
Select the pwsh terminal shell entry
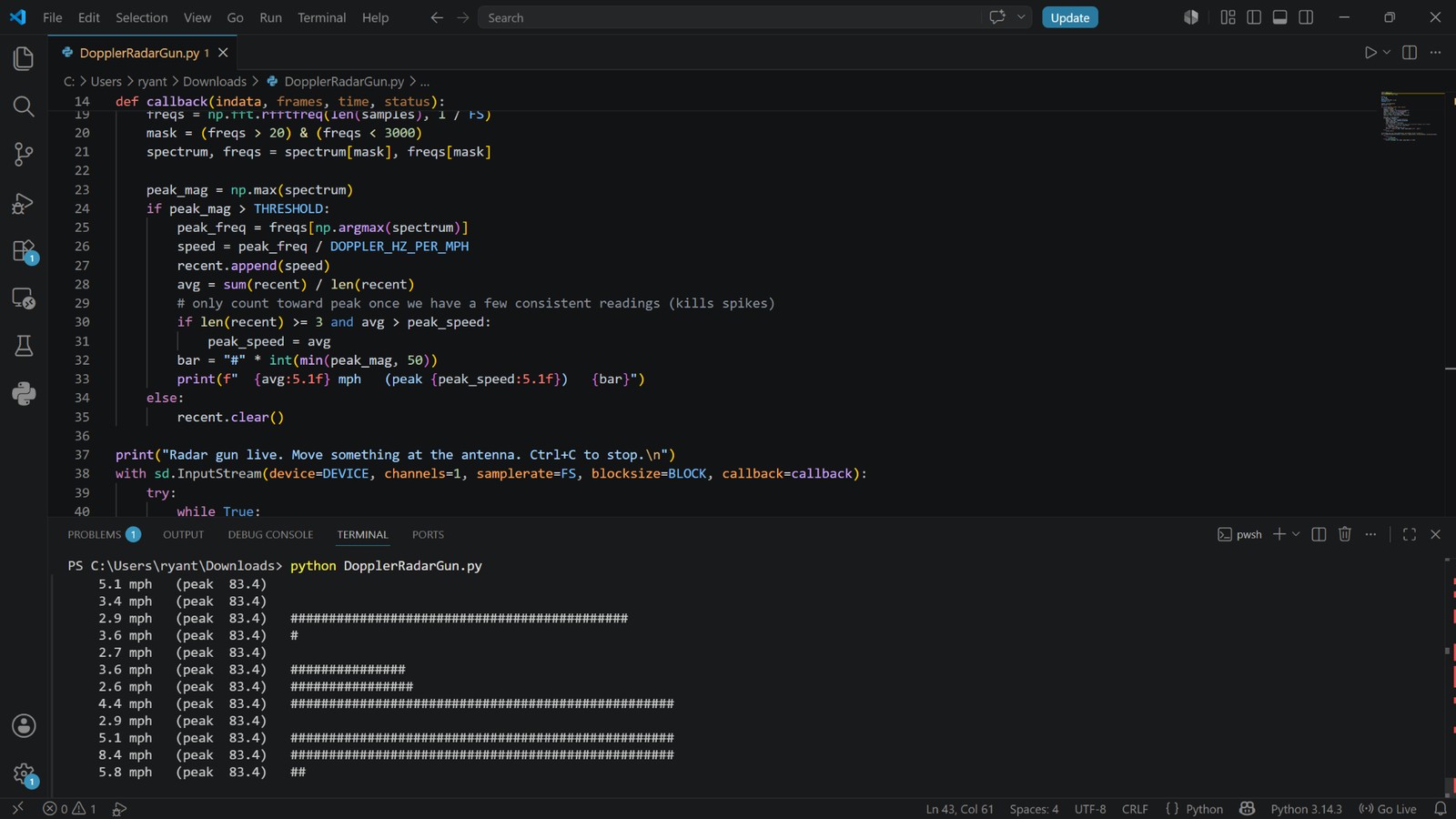point(1240,534)
